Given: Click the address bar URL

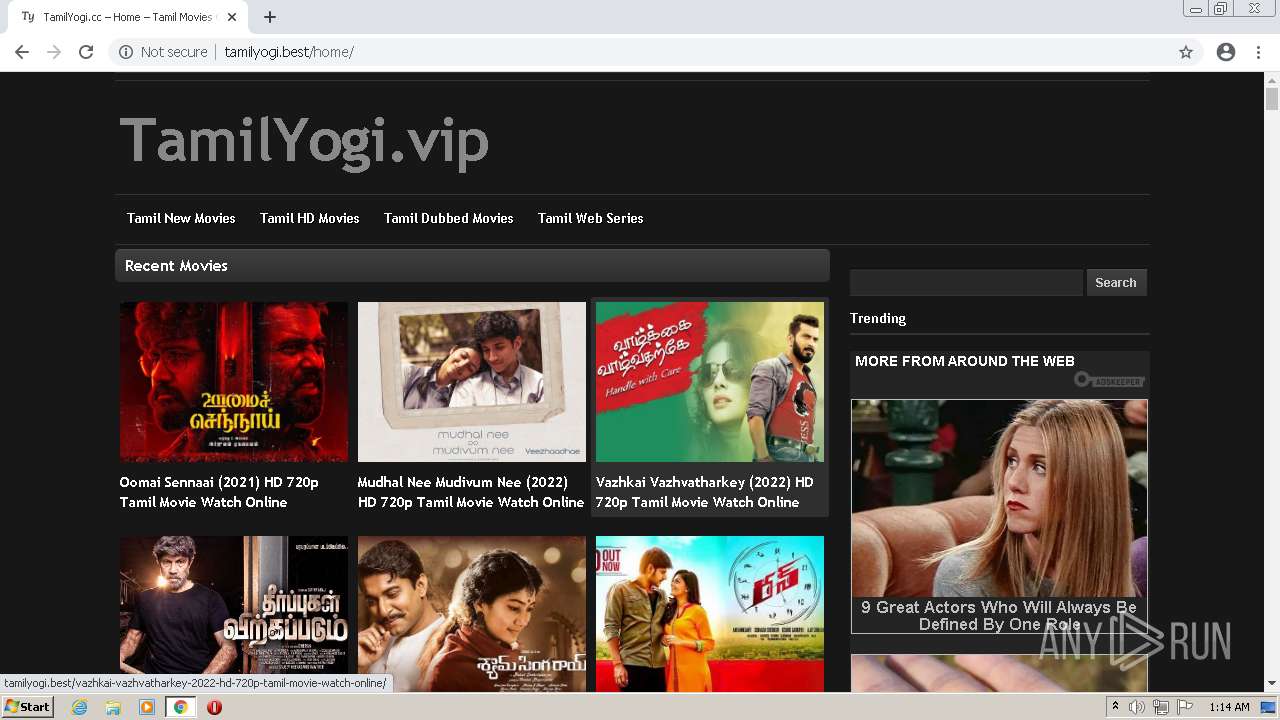Looking at the screenshot, I should tap(289, 52).
